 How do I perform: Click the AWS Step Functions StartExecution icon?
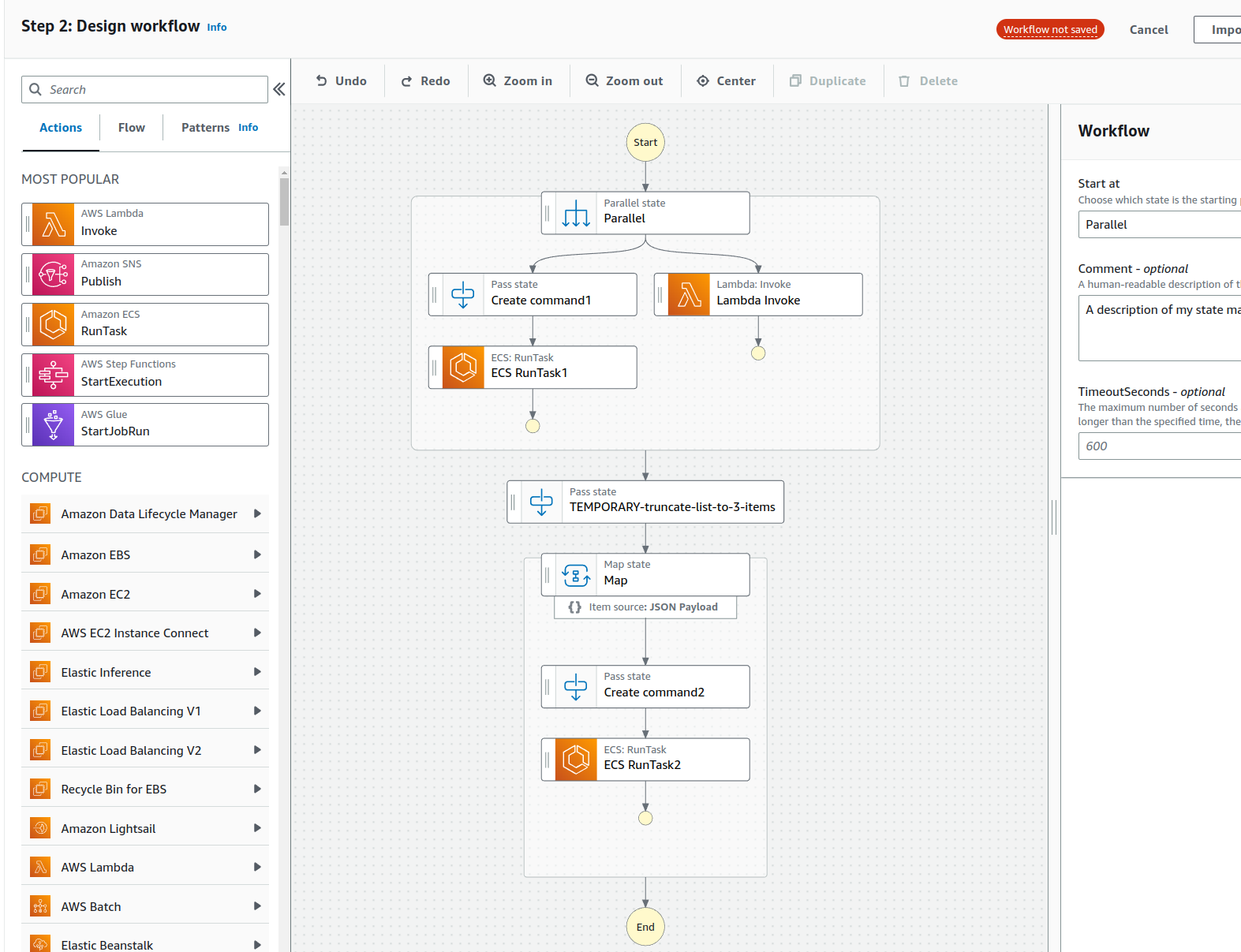(x=53, y=375)
